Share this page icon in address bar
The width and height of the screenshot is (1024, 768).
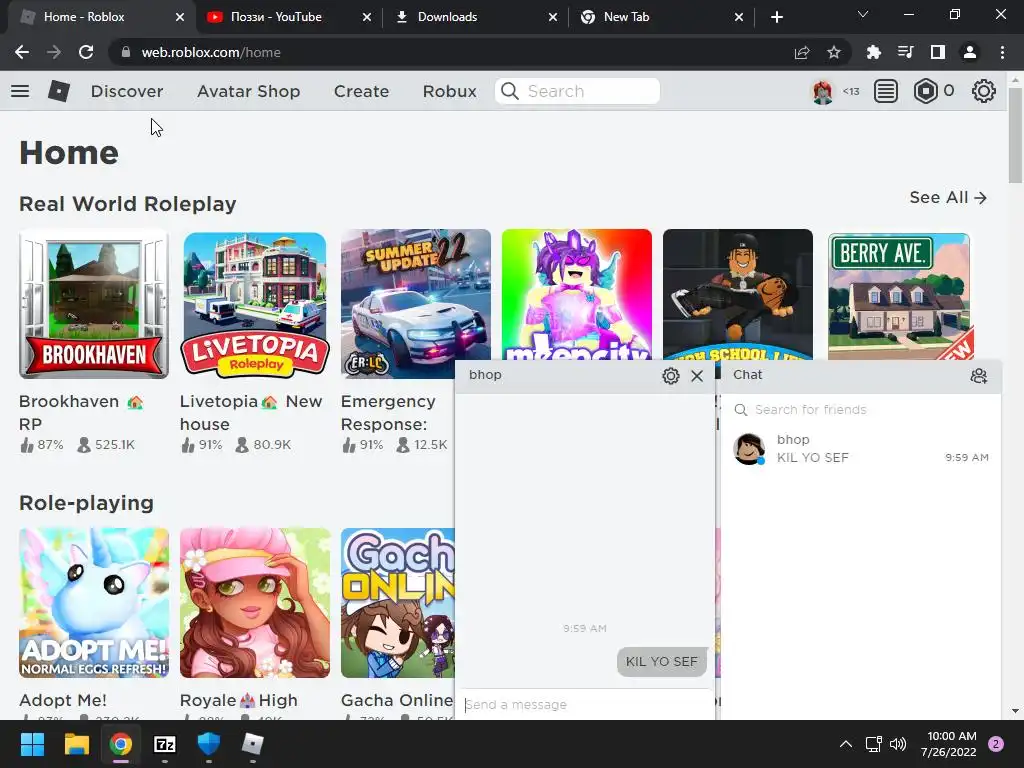tap(802, 52)
